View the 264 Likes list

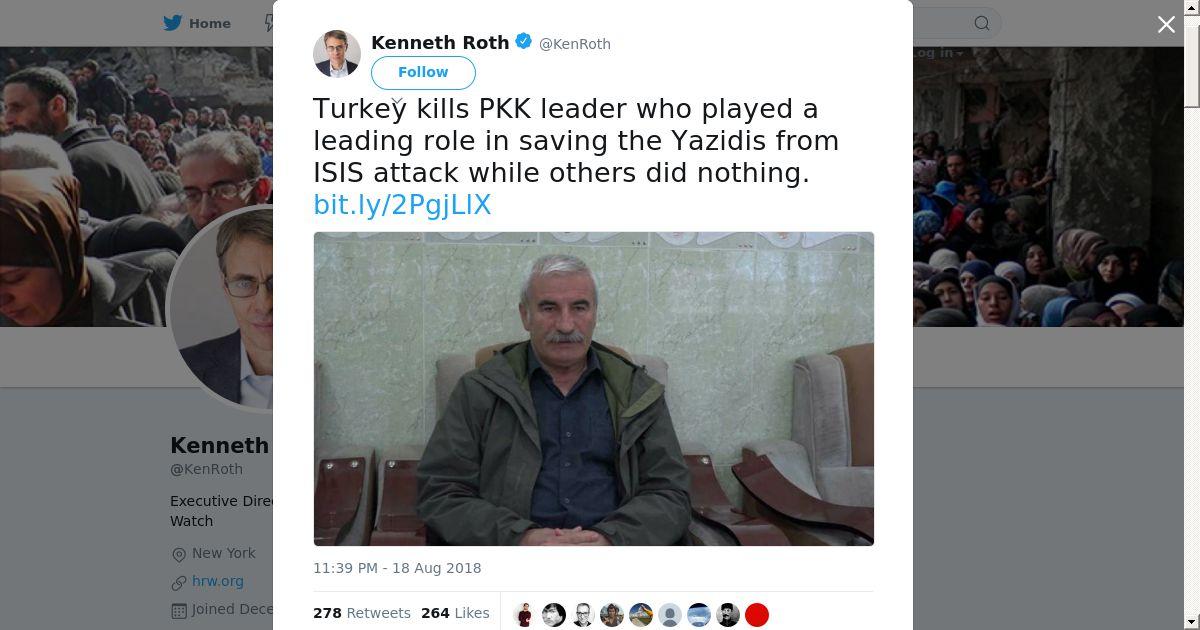455,613
